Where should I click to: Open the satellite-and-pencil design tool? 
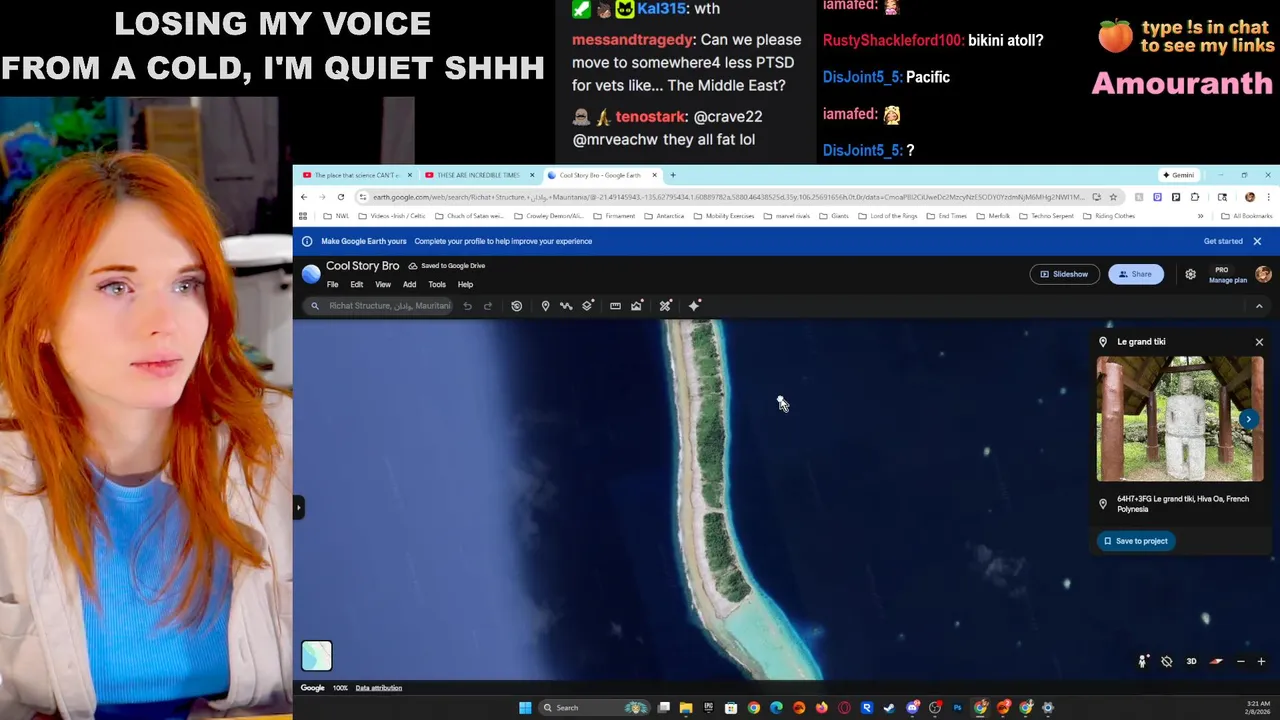coord(665,306)
